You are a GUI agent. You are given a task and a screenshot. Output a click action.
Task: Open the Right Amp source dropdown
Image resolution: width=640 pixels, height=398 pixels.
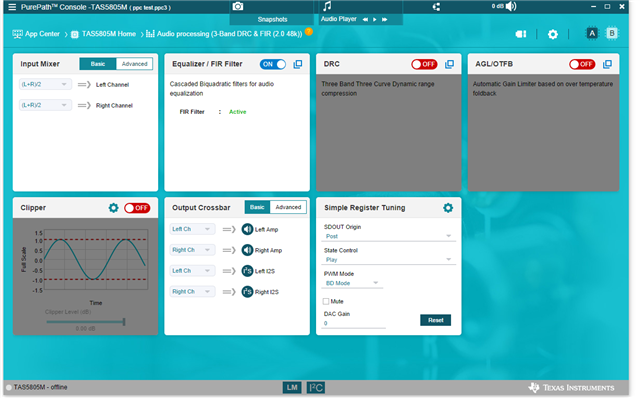[192, 250]
